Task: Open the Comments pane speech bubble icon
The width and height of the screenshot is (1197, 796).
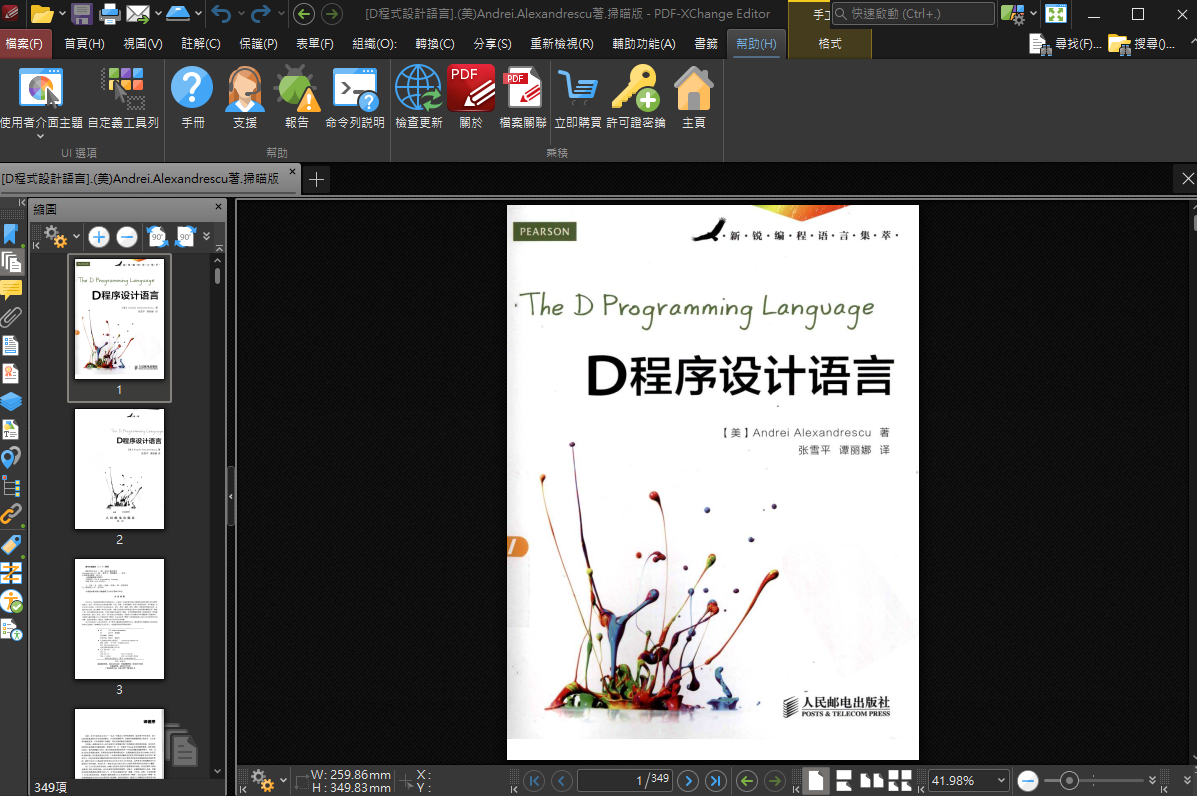Action: pyautogui.click(x=11, y=290)
